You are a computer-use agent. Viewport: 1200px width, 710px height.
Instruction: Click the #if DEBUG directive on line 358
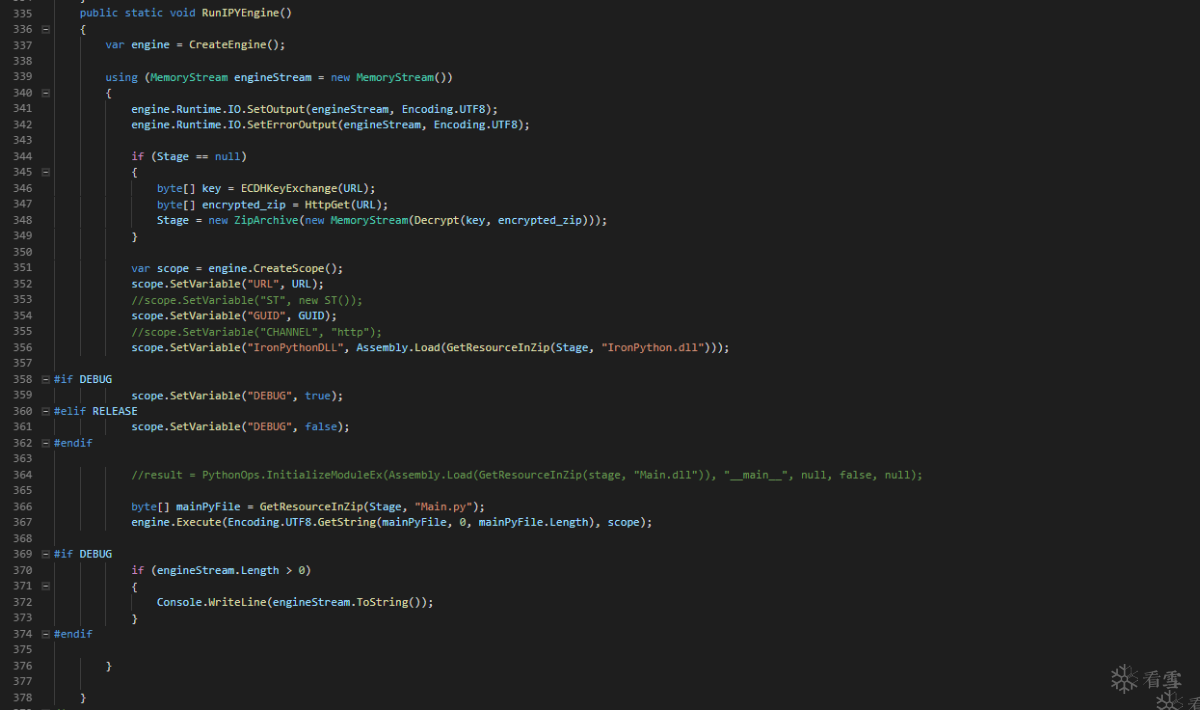[x=83, y=380]
